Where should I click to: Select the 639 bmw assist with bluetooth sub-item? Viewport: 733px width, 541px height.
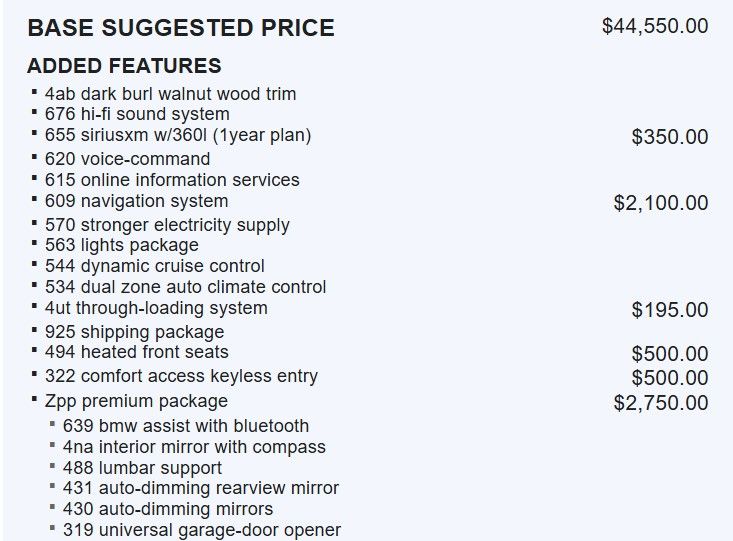tap(185, 426)
